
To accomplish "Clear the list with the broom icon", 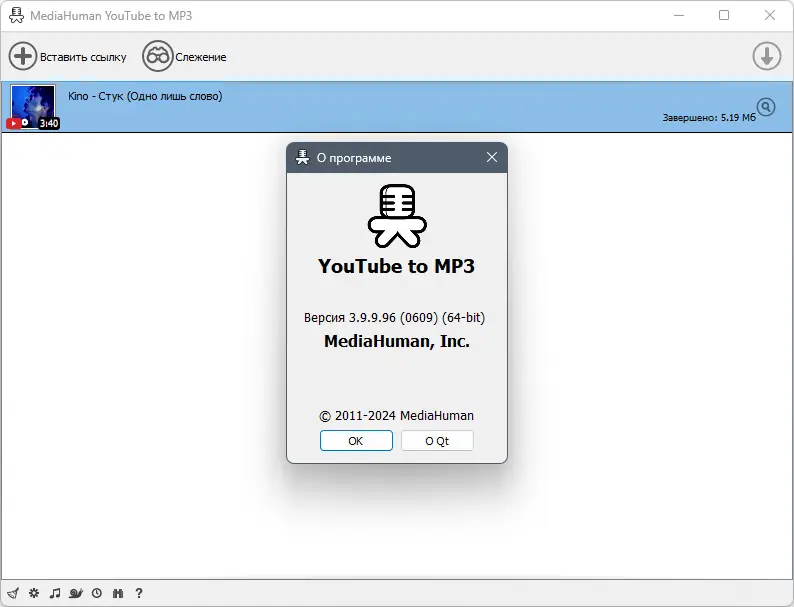I will pyautogui.click(x=13, y=593).
